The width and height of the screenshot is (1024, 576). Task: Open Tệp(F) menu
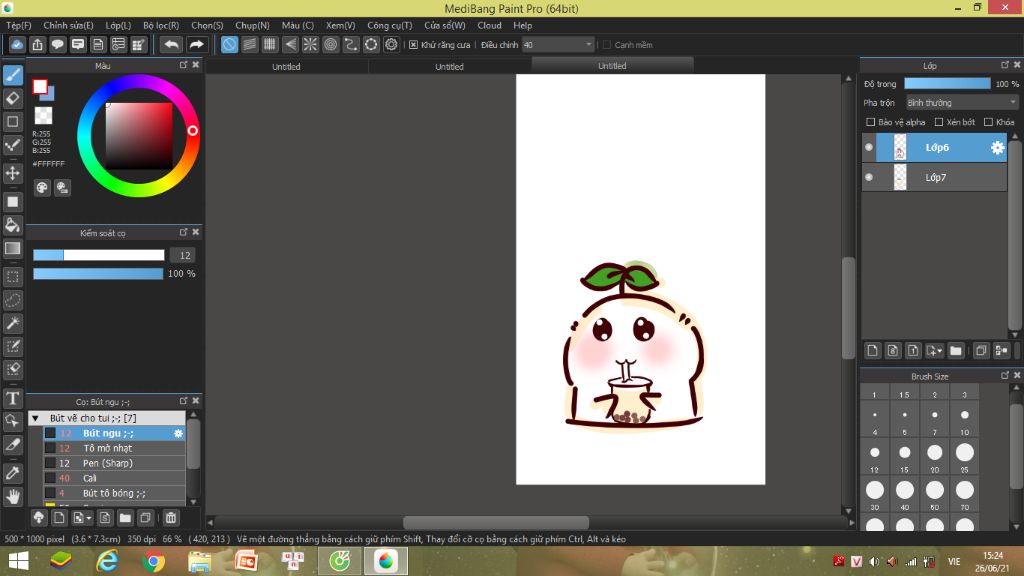coord(19,25)
